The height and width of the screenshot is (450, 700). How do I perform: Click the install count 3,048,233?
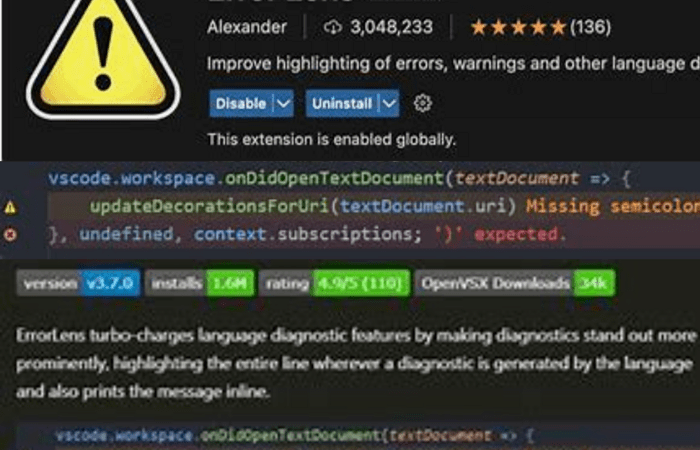(392, 27)
